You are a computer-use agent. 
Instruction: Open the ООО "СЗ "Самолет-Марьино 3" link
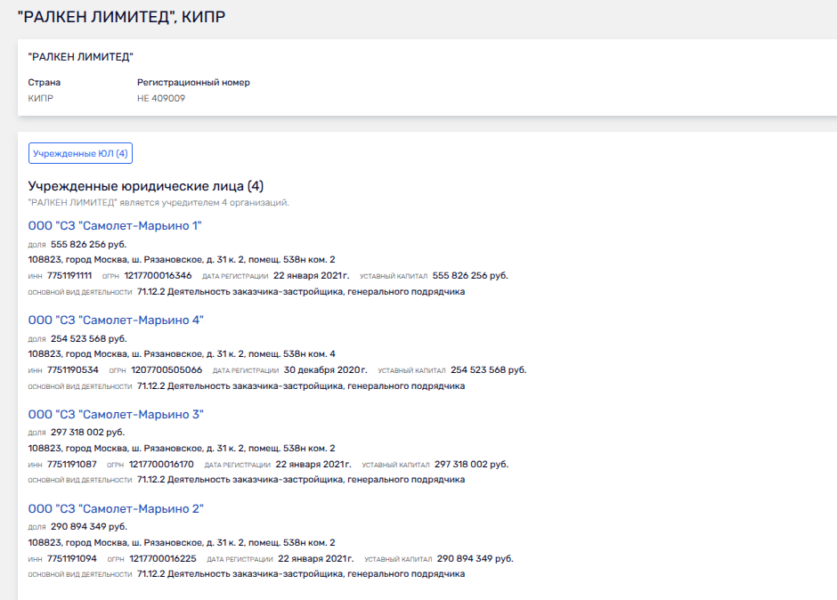point(115,414)
